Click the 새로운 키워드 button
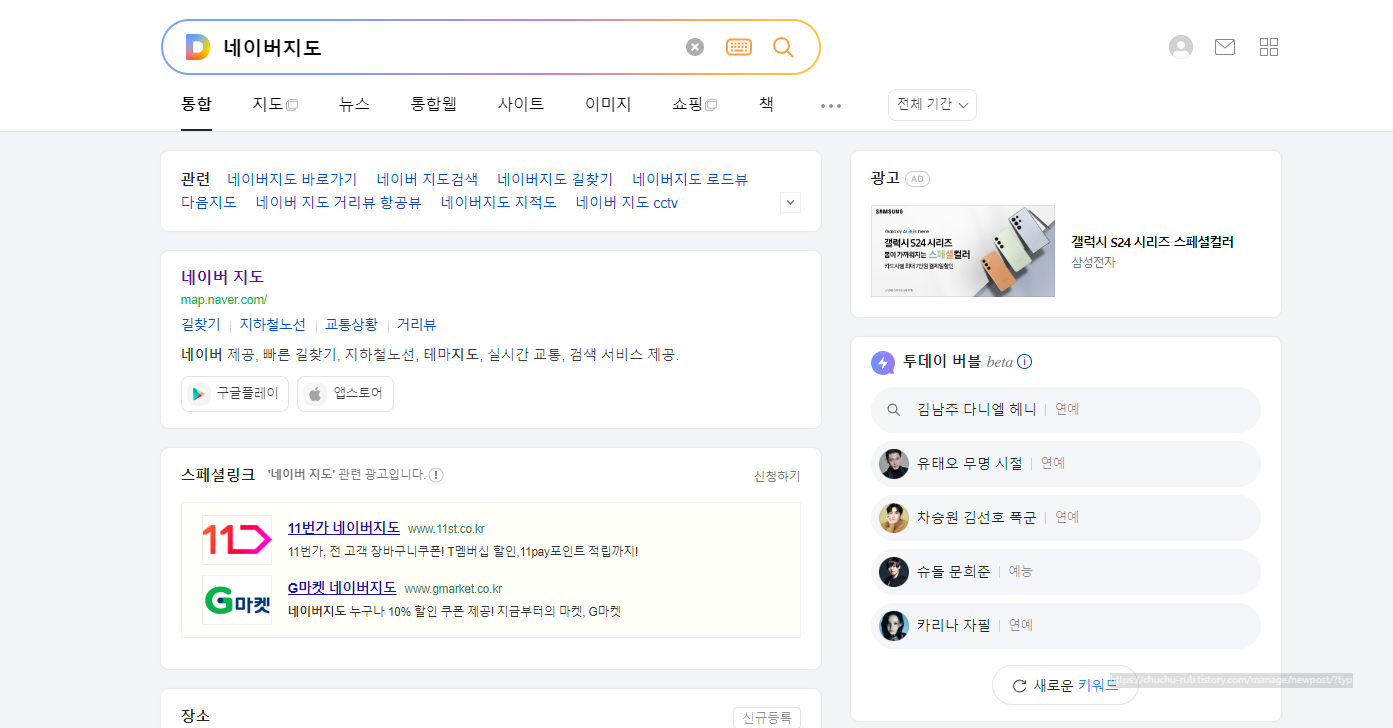The width and height of the screenshot is (1393, 728). [x=1065, y=686]
